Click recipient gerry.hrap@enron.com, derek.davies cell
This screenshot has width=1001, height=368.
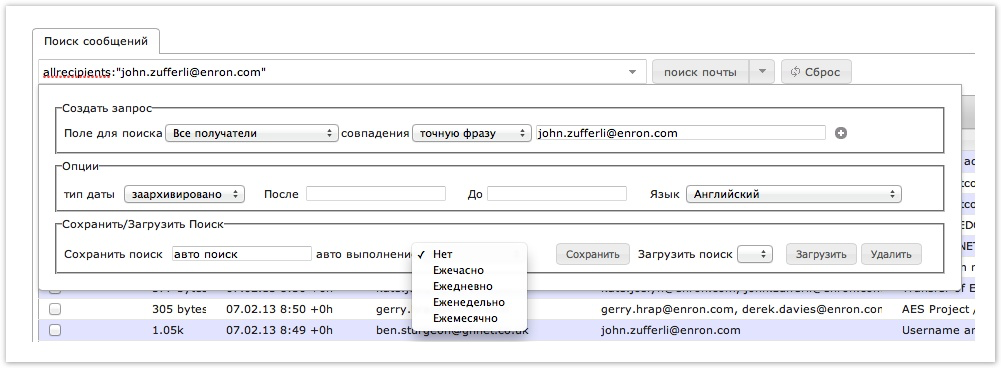click(x=741, y=309)
